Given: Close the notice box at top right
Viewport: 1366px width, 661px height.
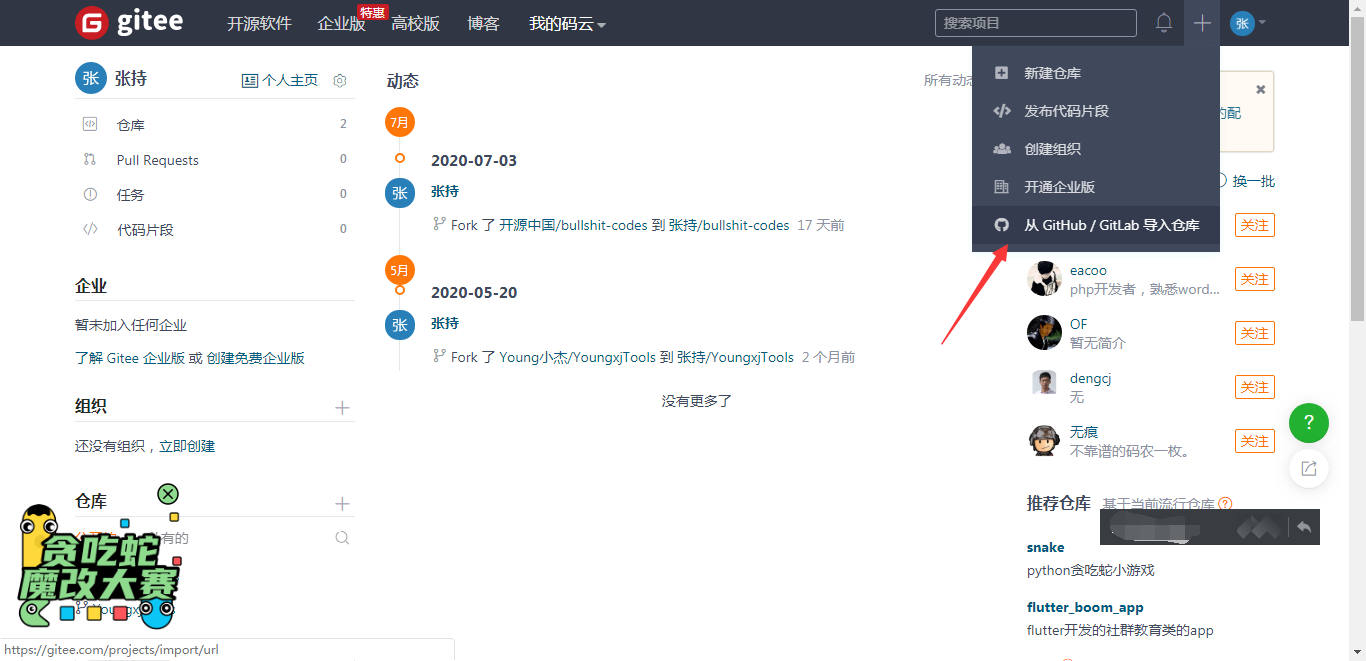Looking at the screenshot, I should pos(1261,89).
